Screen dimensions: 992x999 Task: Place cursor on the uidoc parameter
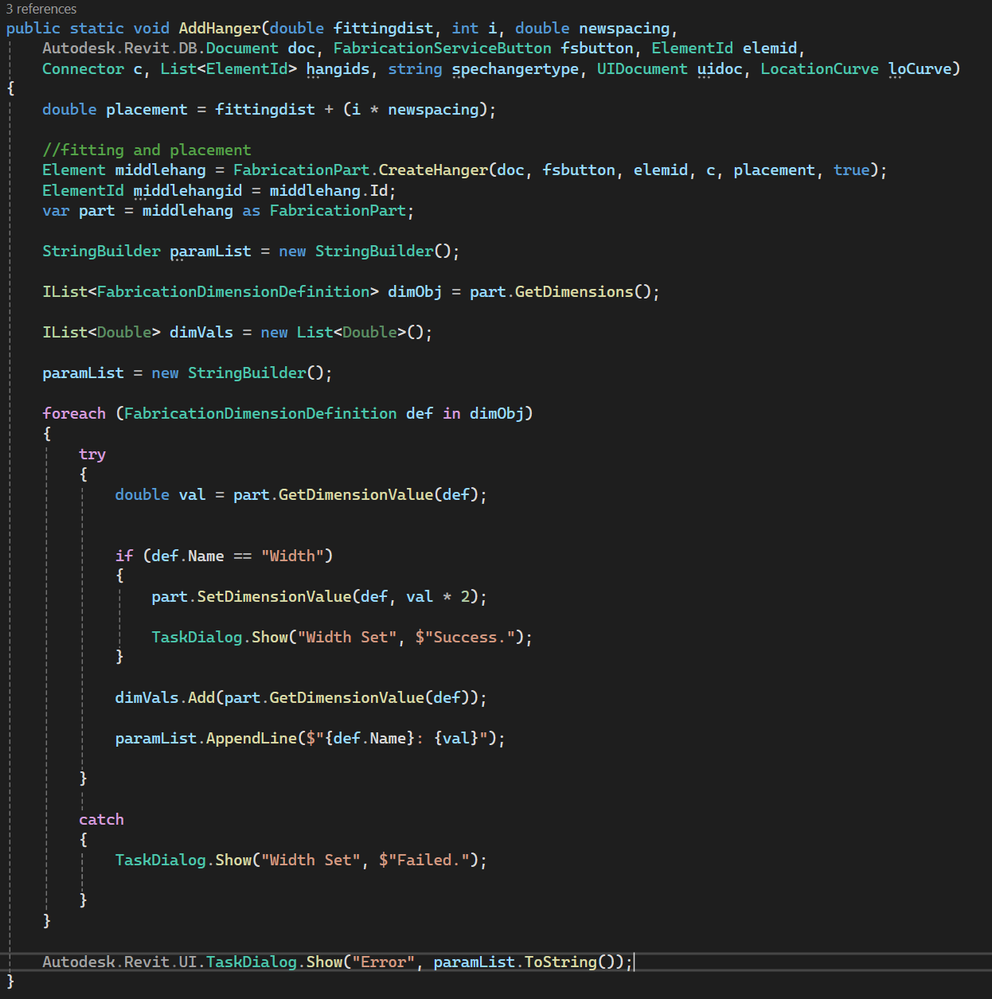[x=720, y=69]
